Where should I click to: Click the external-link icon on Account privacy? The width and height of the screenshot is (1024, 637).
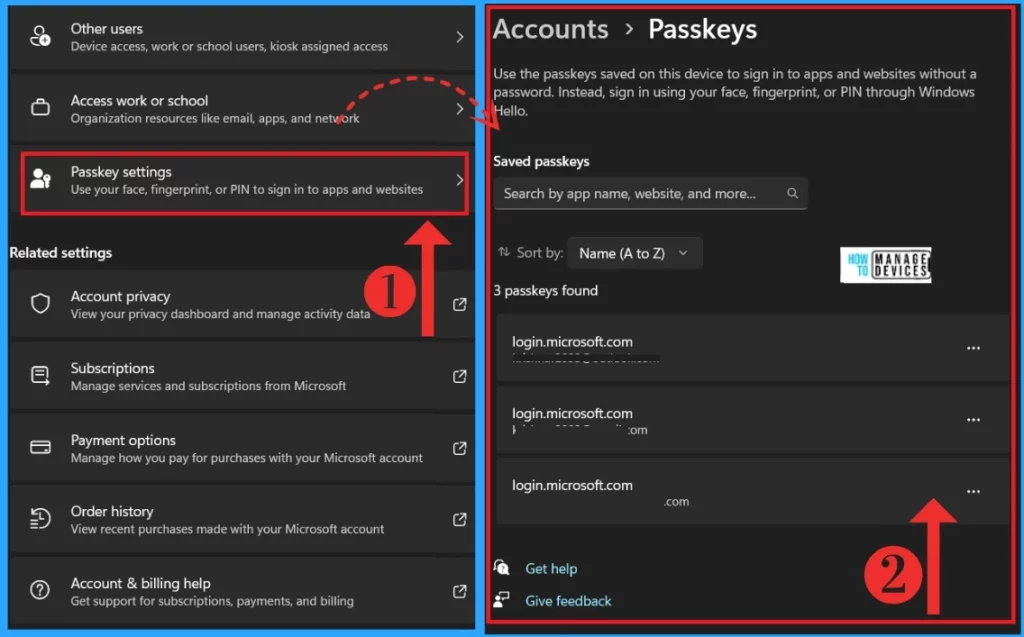(460, 304)
